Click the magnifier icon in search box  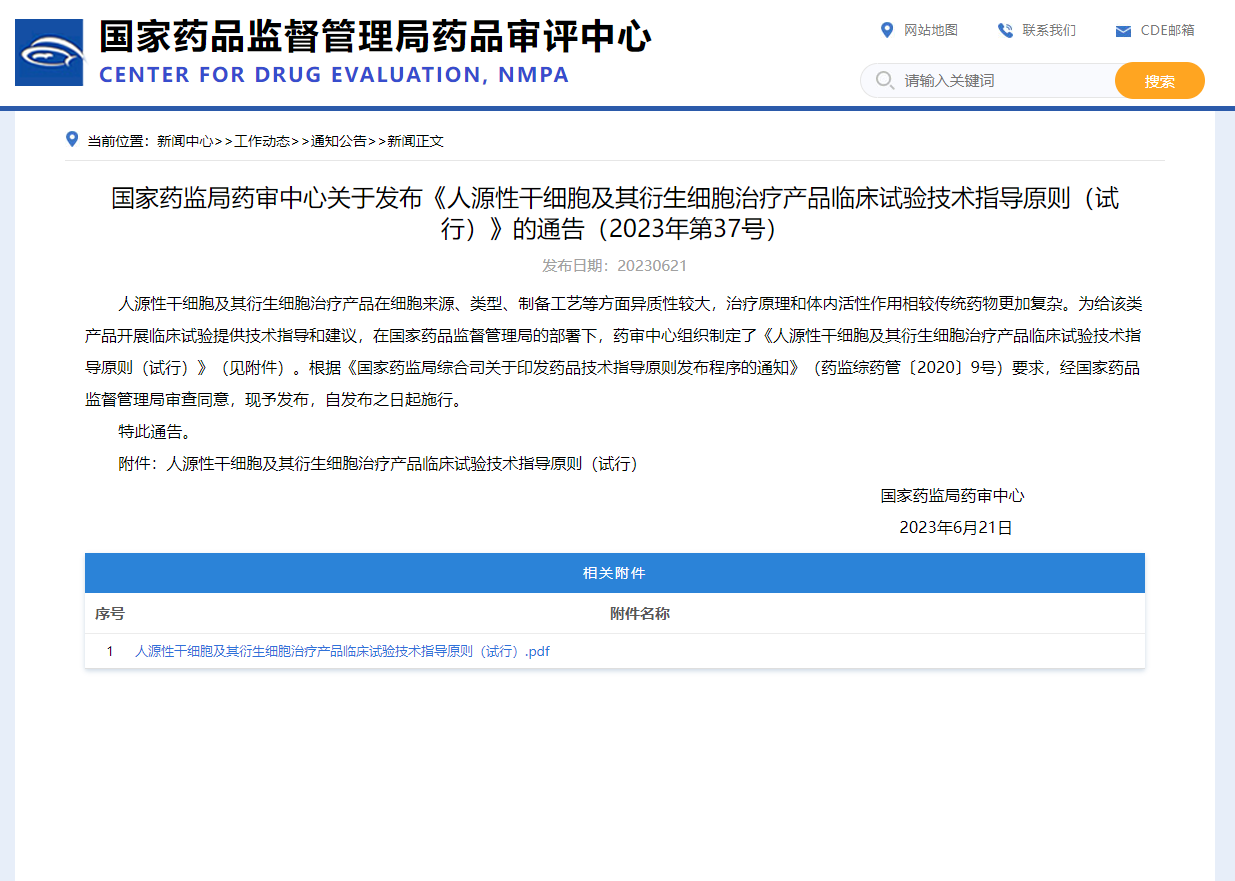coord(884,80)
